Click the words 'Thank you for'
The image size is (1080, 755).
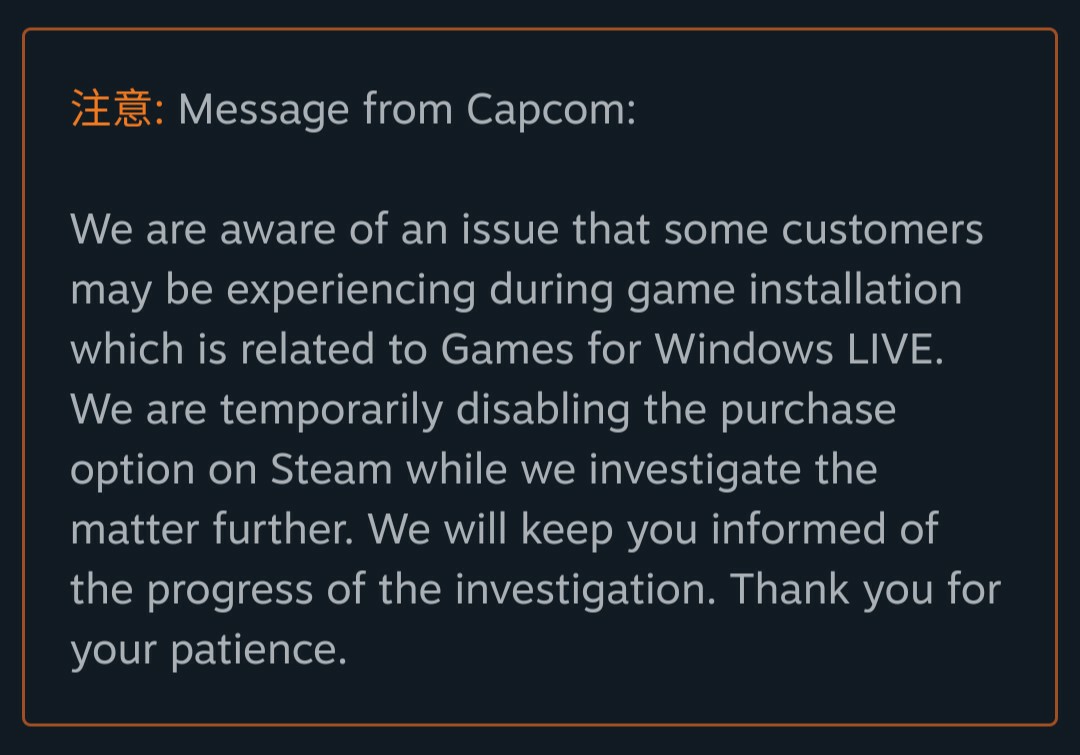click(865, 590)
